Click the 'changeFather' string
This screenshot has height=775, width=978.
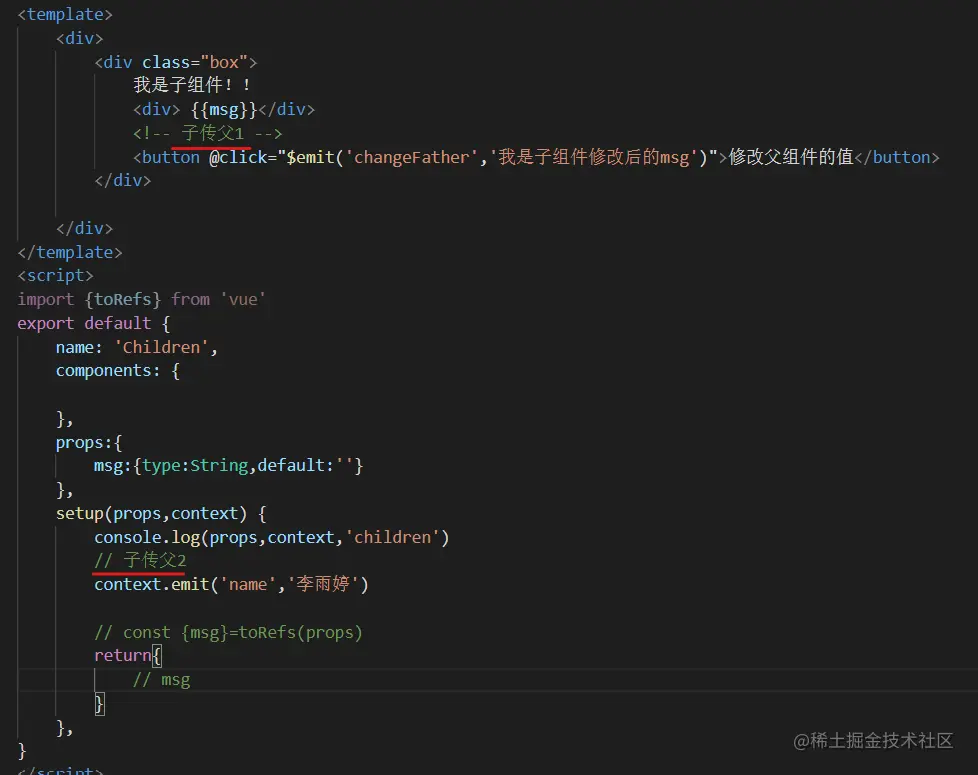411,157
